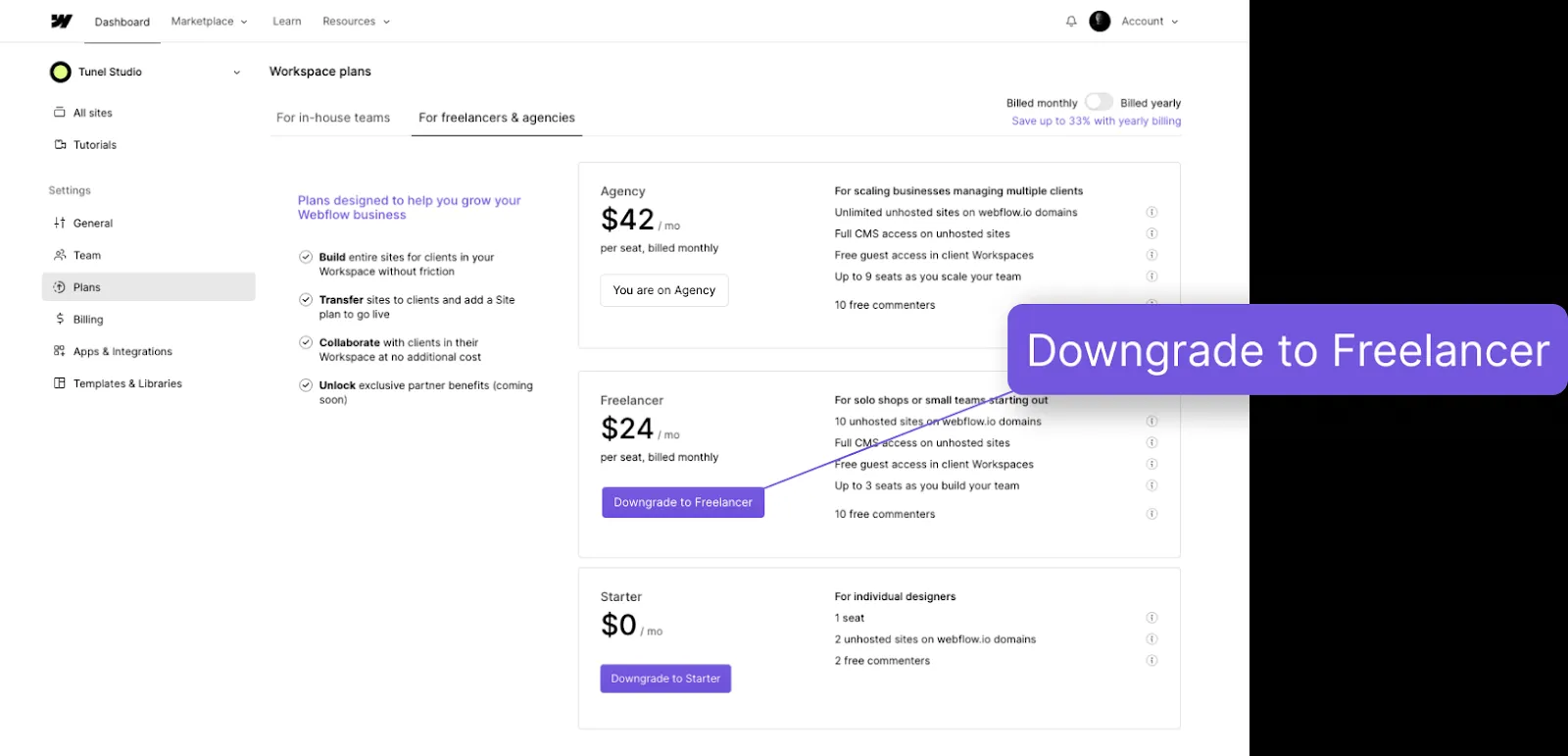1568x756 pixels.
Task: Click the Agency $42 price
Action: click(627, 220)
